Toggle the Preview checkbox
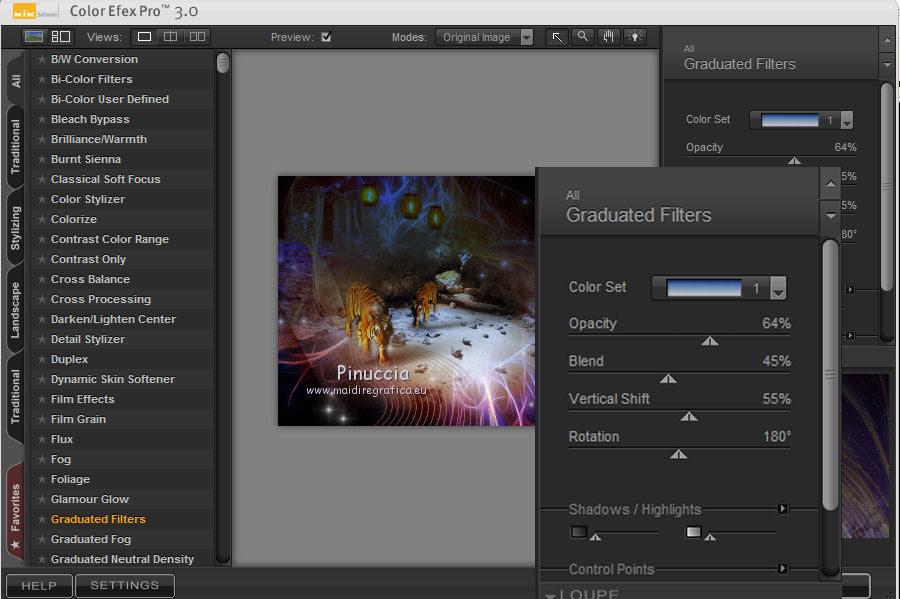 point(326,37)
